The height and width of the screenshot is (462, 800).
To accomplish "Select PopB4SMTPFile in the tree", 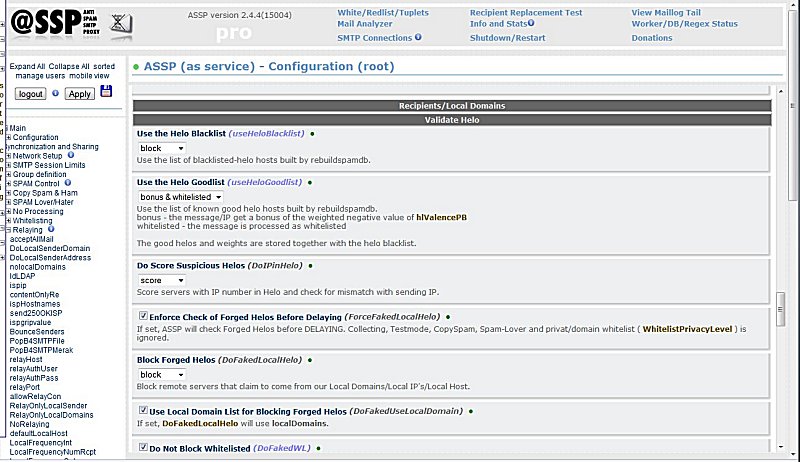I will pyautogui.click(x=37, y=341).
